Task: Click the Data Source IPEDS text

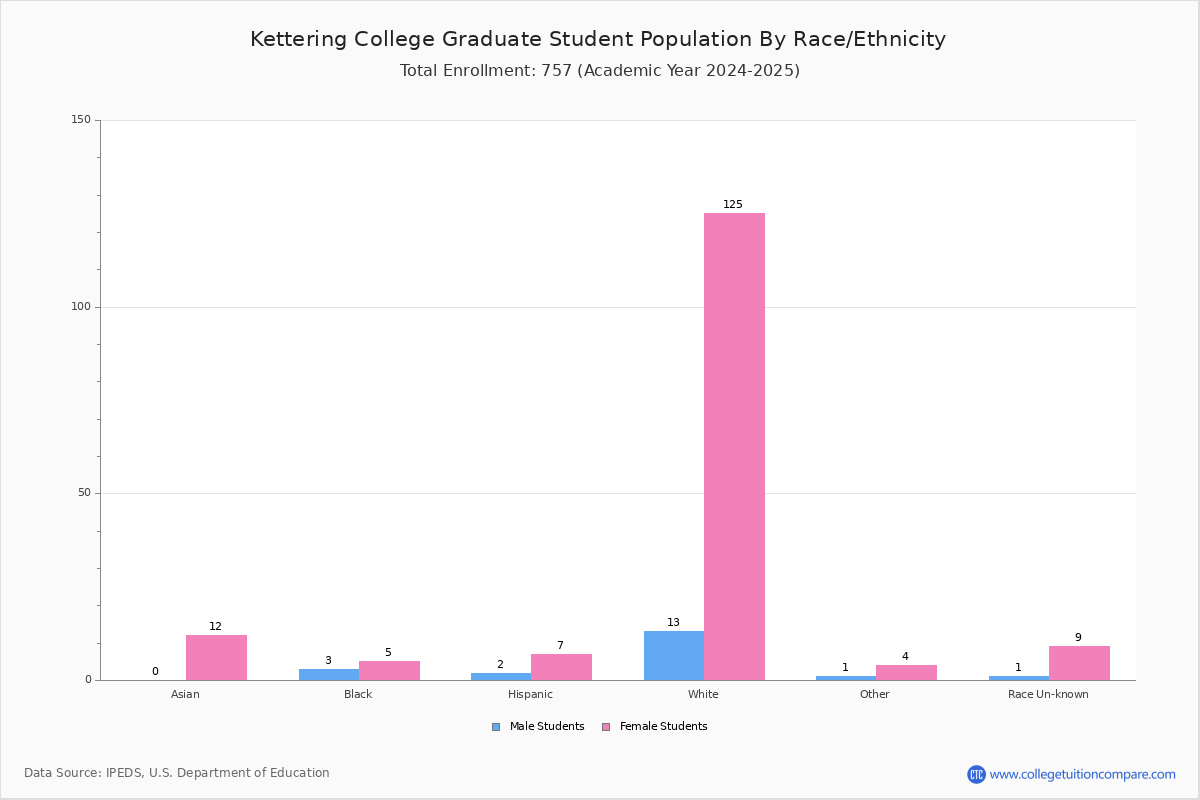Action: (x=177, y=773)
